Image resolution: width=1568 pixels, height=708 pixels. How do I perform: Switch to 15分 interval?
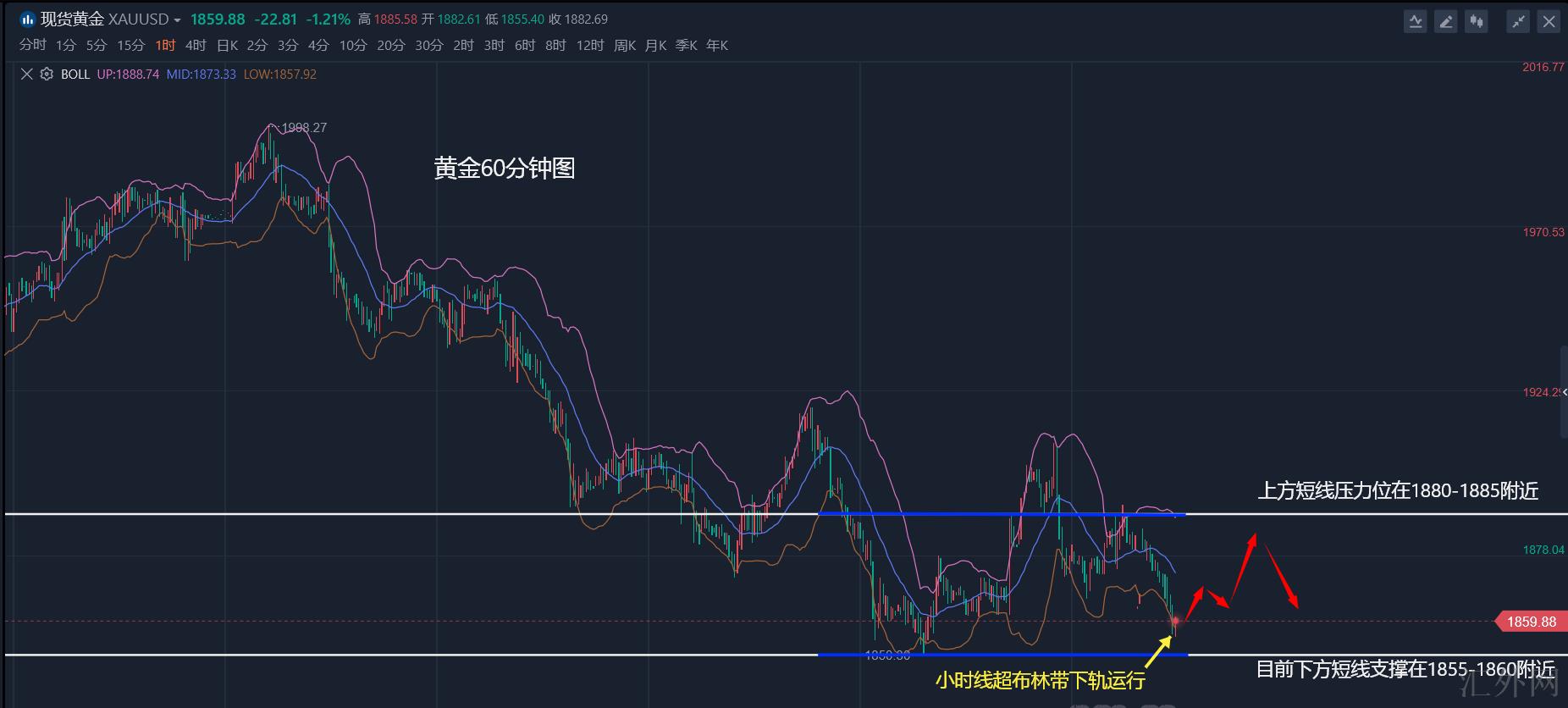point(130,46)
